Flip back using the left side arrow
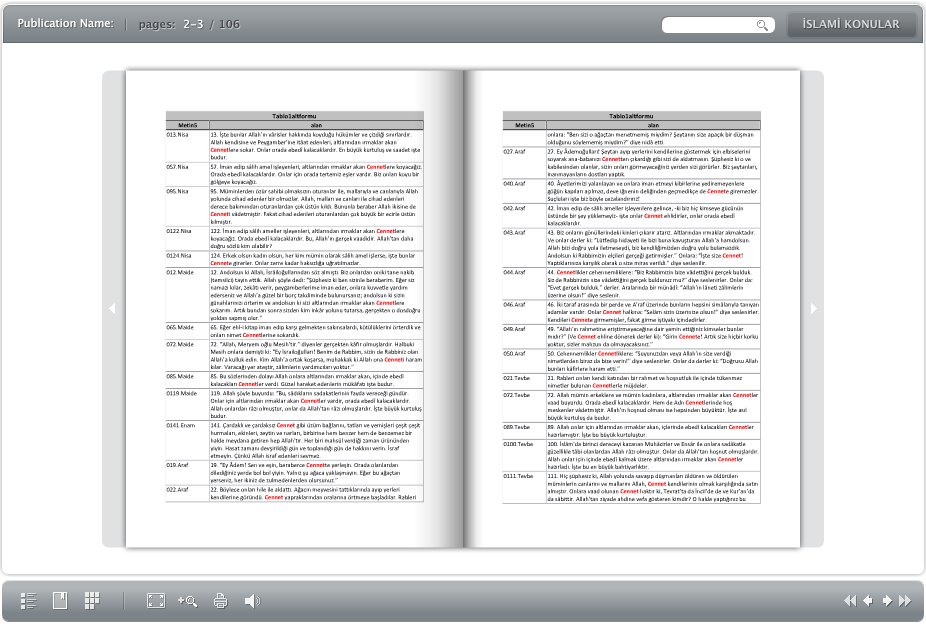This screenshot has height=624, width=926. [112, 309]
